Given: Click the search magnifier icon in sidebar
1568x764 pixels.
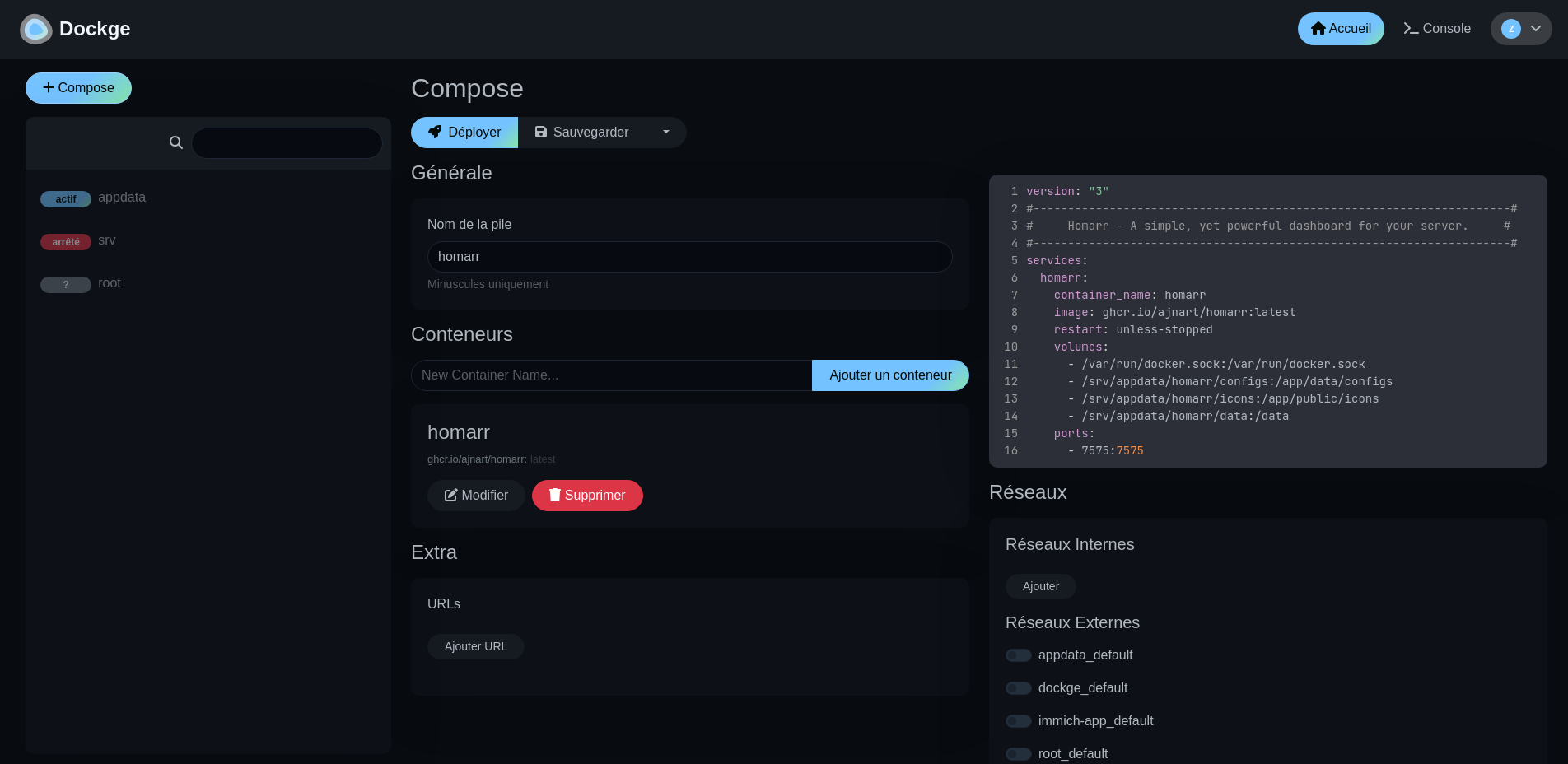Looking at the screenshot, I should point(176,142).
